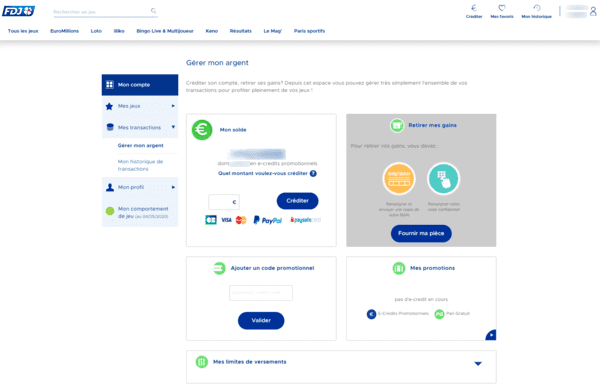
Task: Click 'Quel montant voulez-vous créditer' text
Action: [263, 173]
